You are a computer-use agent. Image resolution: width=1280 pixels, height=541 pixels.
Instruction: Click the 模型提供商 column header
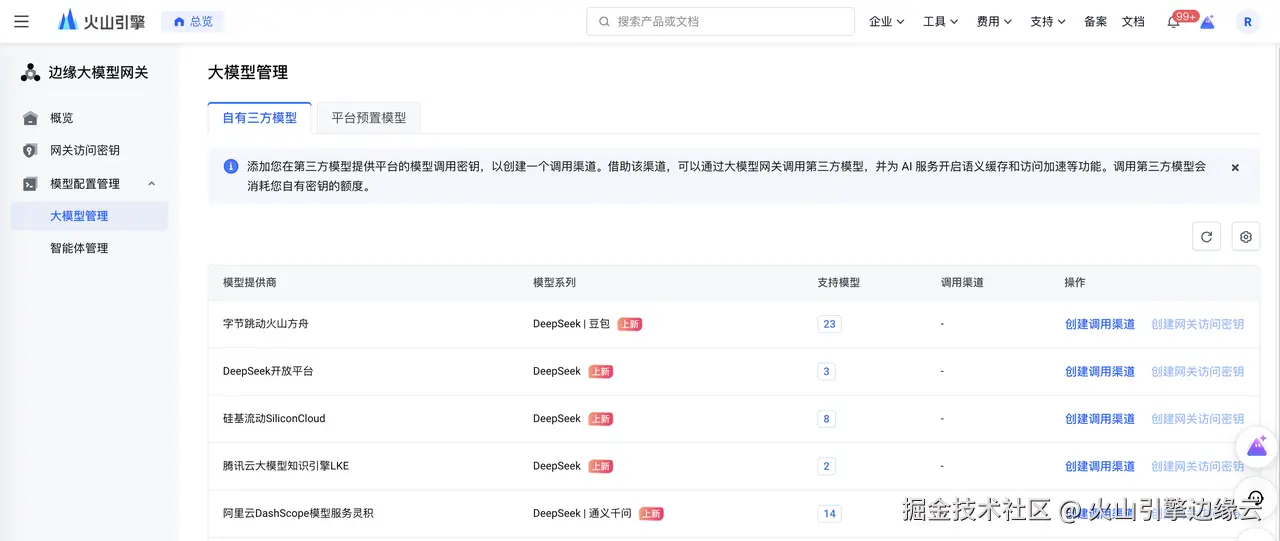(250, 283)
